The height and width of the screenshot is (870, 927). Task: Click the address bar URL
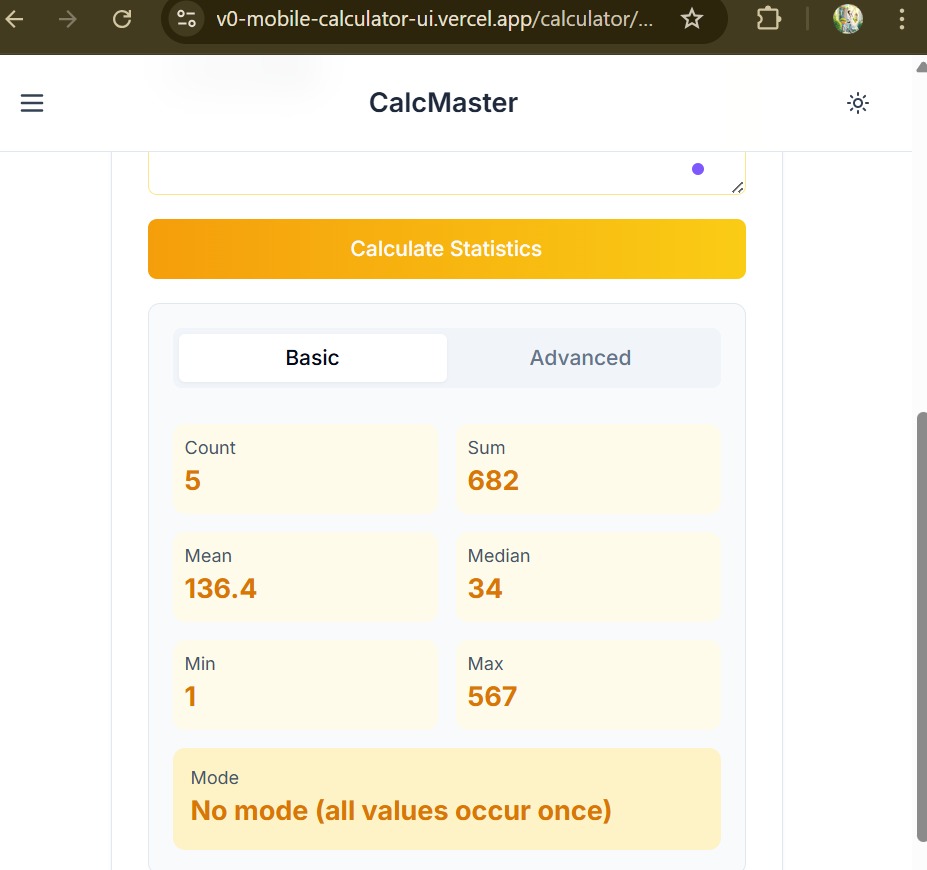point(435,19)
